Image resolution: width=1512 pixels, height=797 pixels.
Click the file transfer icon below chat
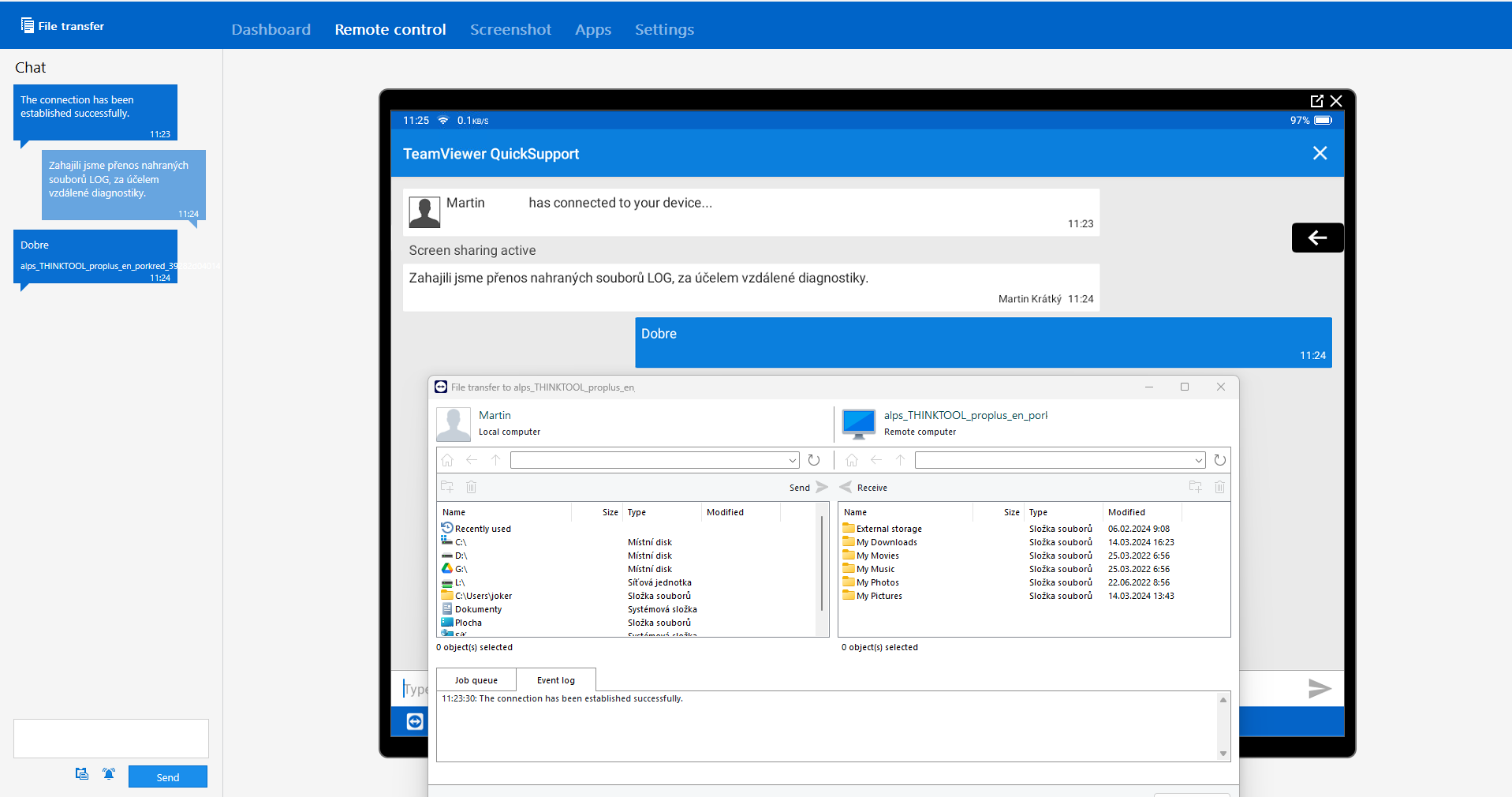click(x=82, y=774)
